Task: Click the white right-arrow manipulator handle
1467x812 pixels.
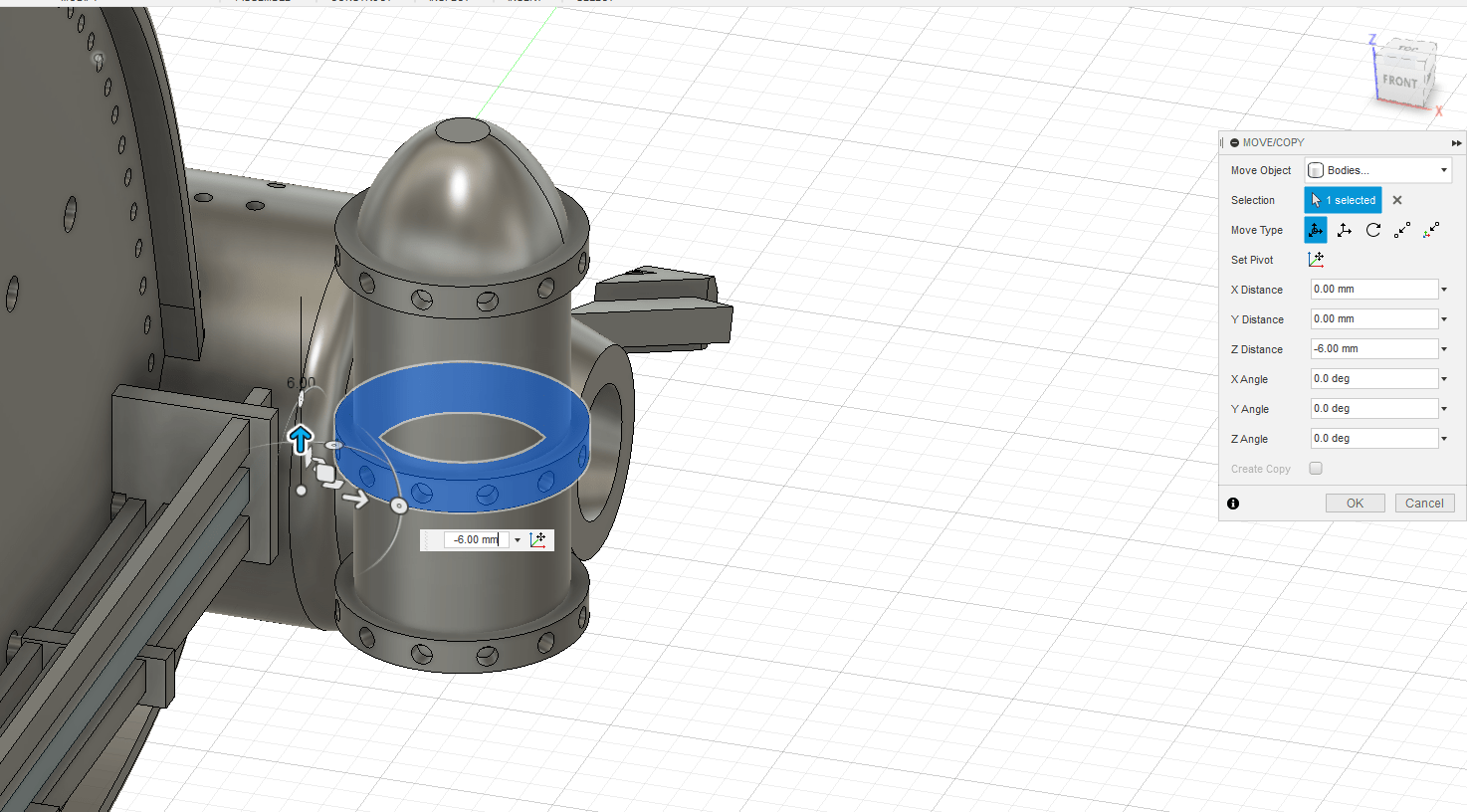Action: [355, 499]
